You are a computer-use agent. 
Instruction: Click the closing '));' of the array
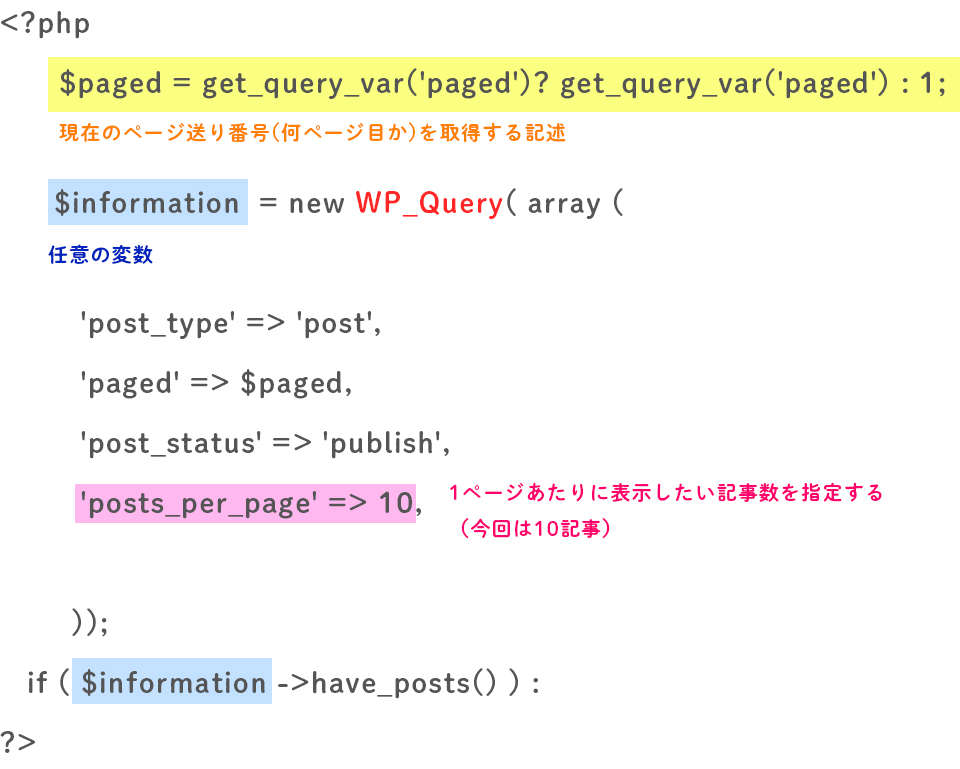tap(89, 622)
